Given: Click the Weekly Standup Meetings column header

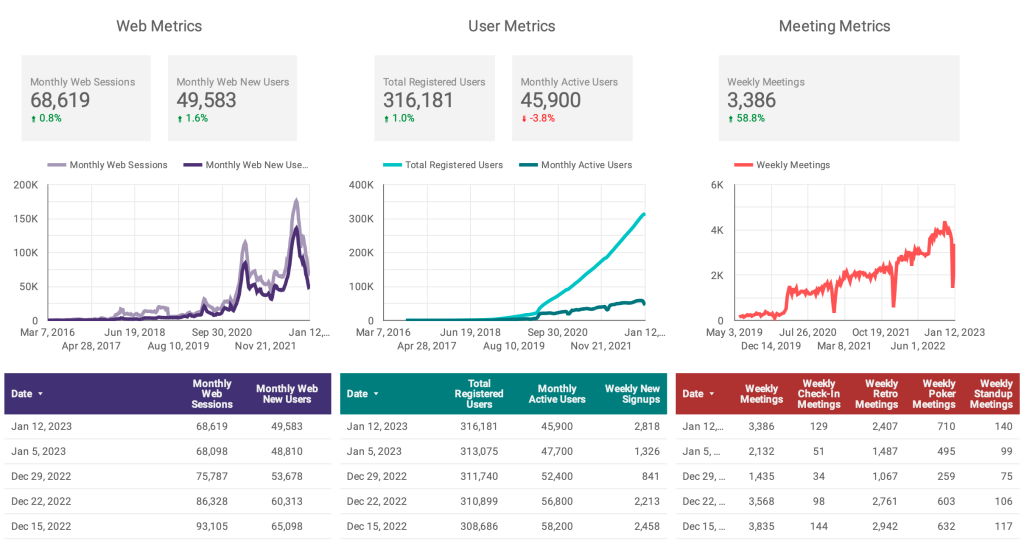Looking at the screenshot, I should tap(991, 394).
